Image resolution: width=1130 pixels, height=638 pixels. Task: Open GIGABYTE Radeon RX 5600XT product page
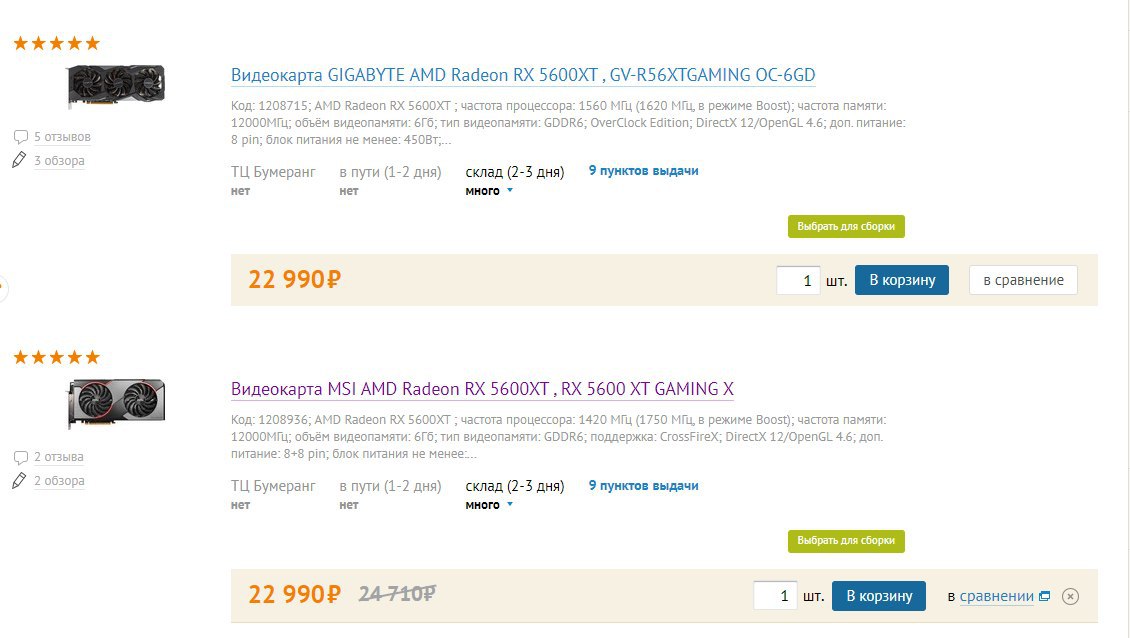pos(523,75)
